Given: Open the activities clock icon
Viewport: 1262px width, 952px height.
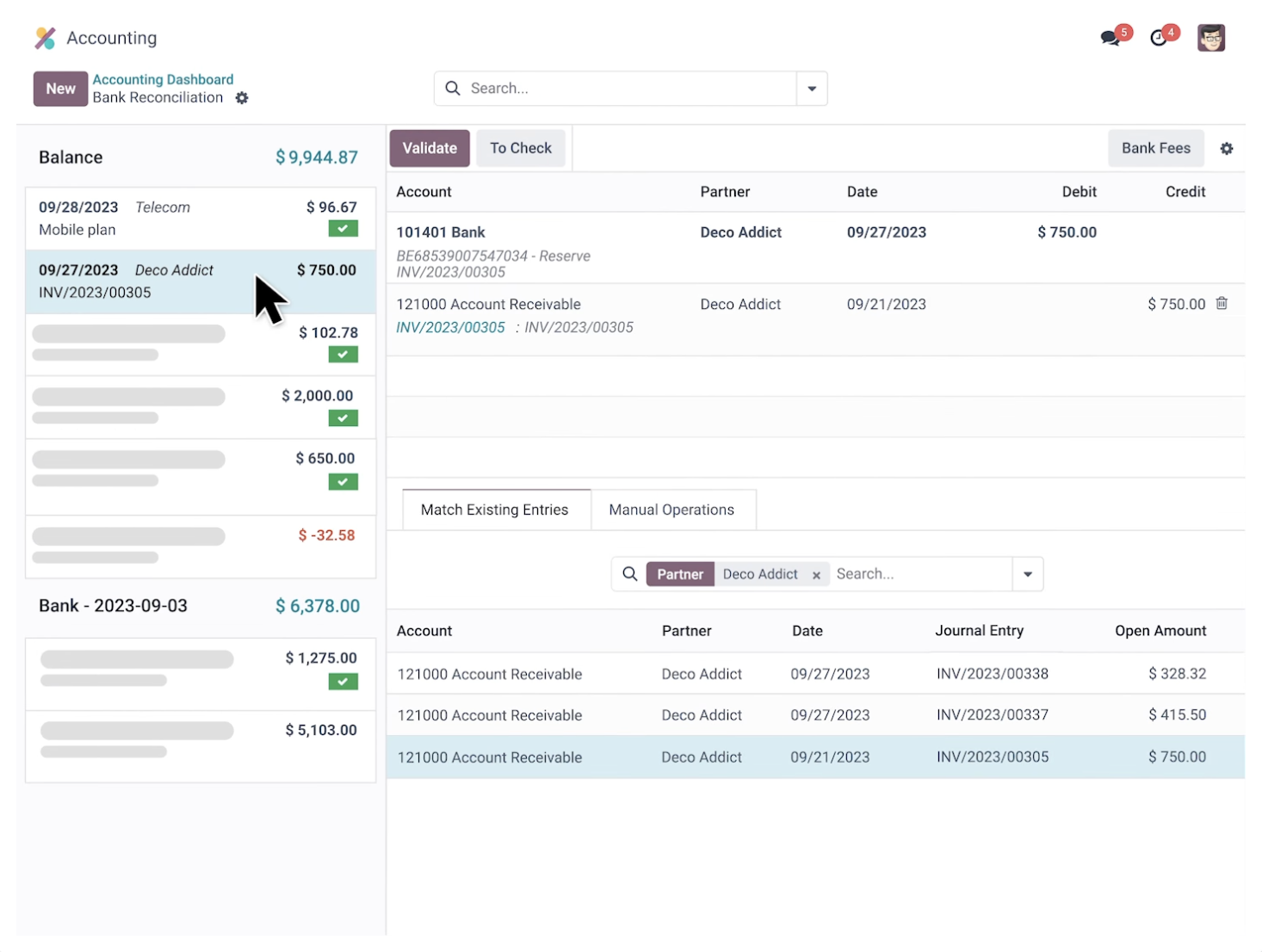Looking at the screenshot, I should click(x=1159, y=38).
